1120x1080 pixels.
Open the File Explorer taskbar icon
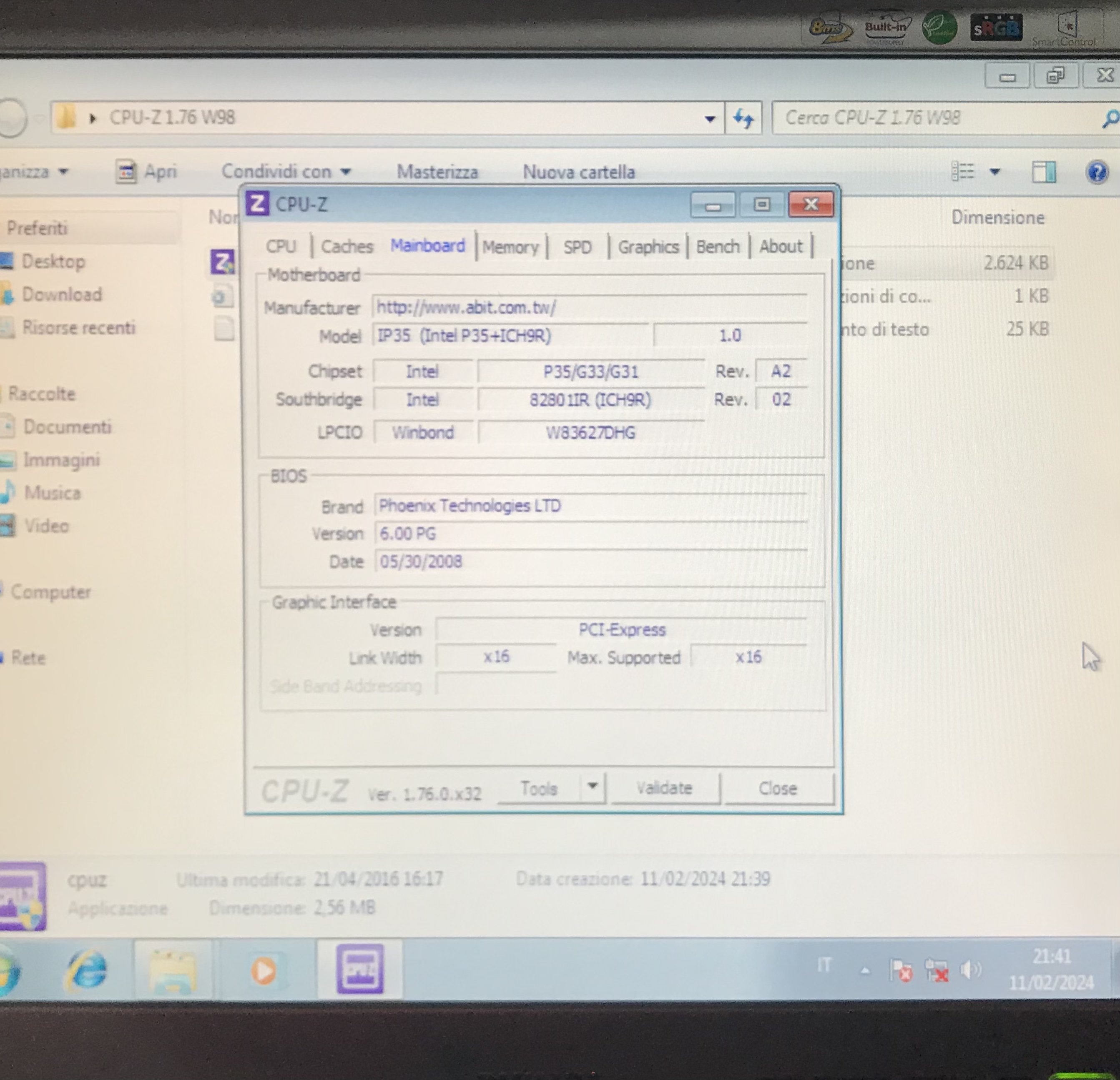(x=173, y=970)
